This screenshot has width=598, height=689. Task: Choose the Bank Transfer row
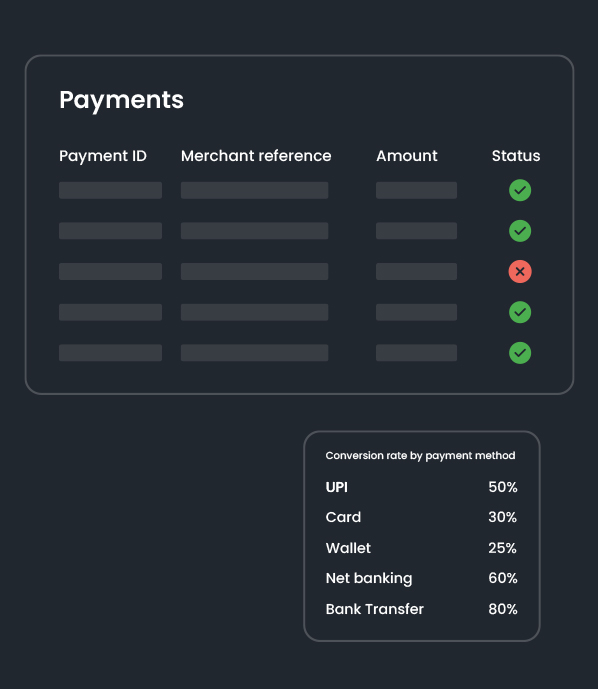(421, 609)
